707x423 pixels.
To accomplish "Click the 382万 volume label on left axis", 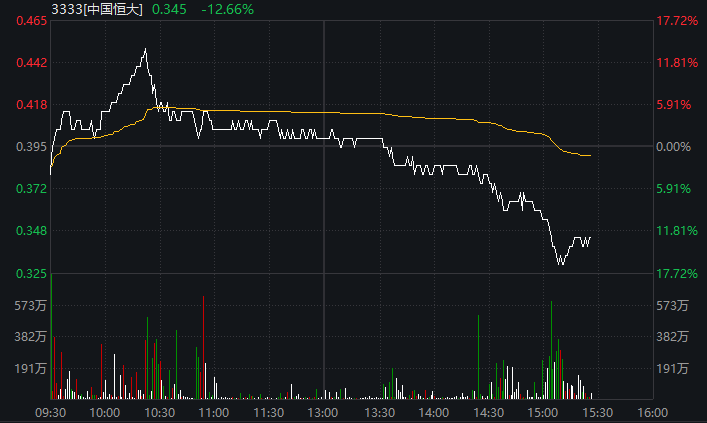I will tap(31, 337).
